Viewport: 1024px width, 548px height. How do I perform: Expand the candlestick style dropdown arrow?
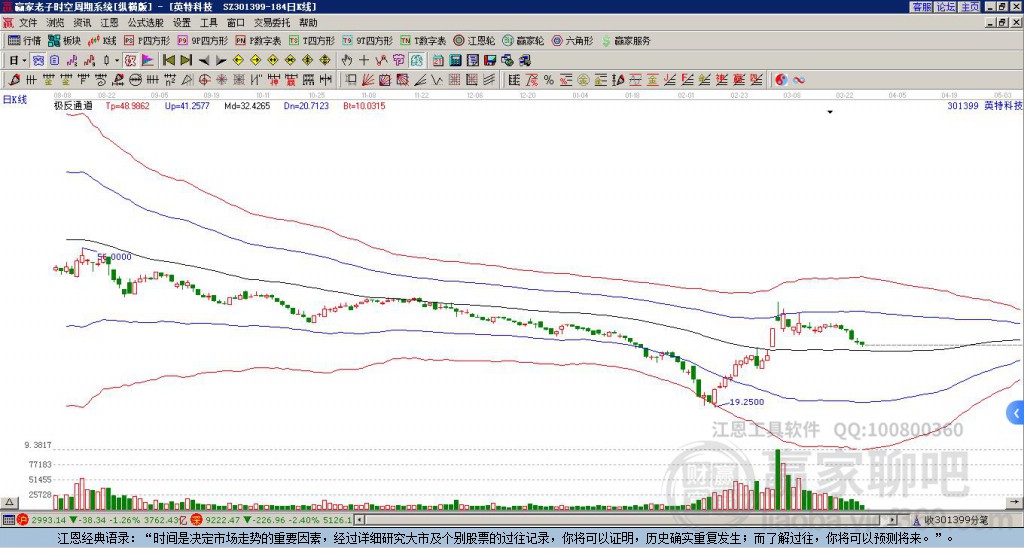(x=117, y=61)
